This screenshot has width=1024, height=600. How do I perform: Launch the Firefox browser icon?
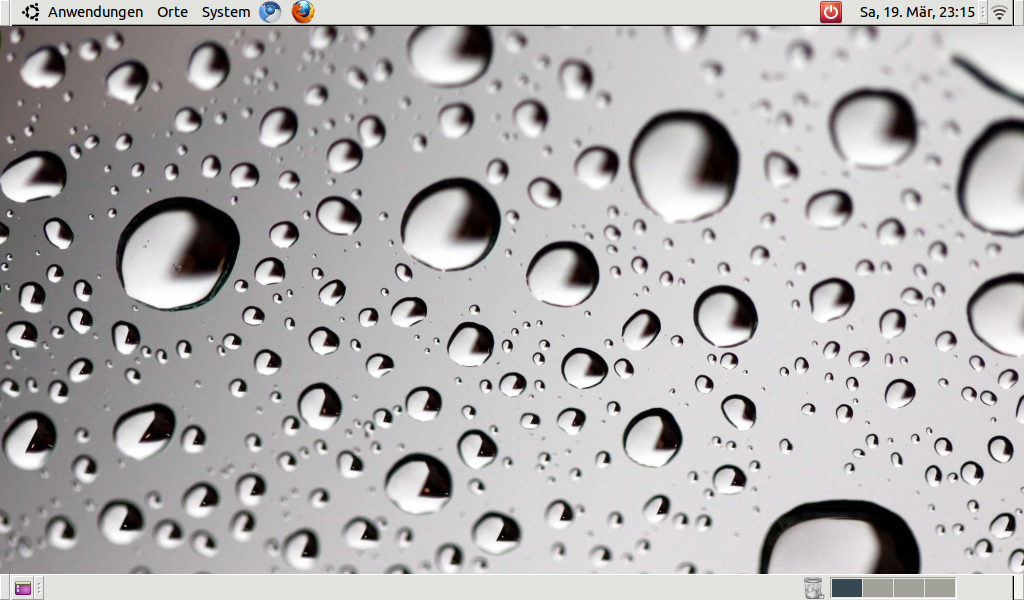point(302,12)
